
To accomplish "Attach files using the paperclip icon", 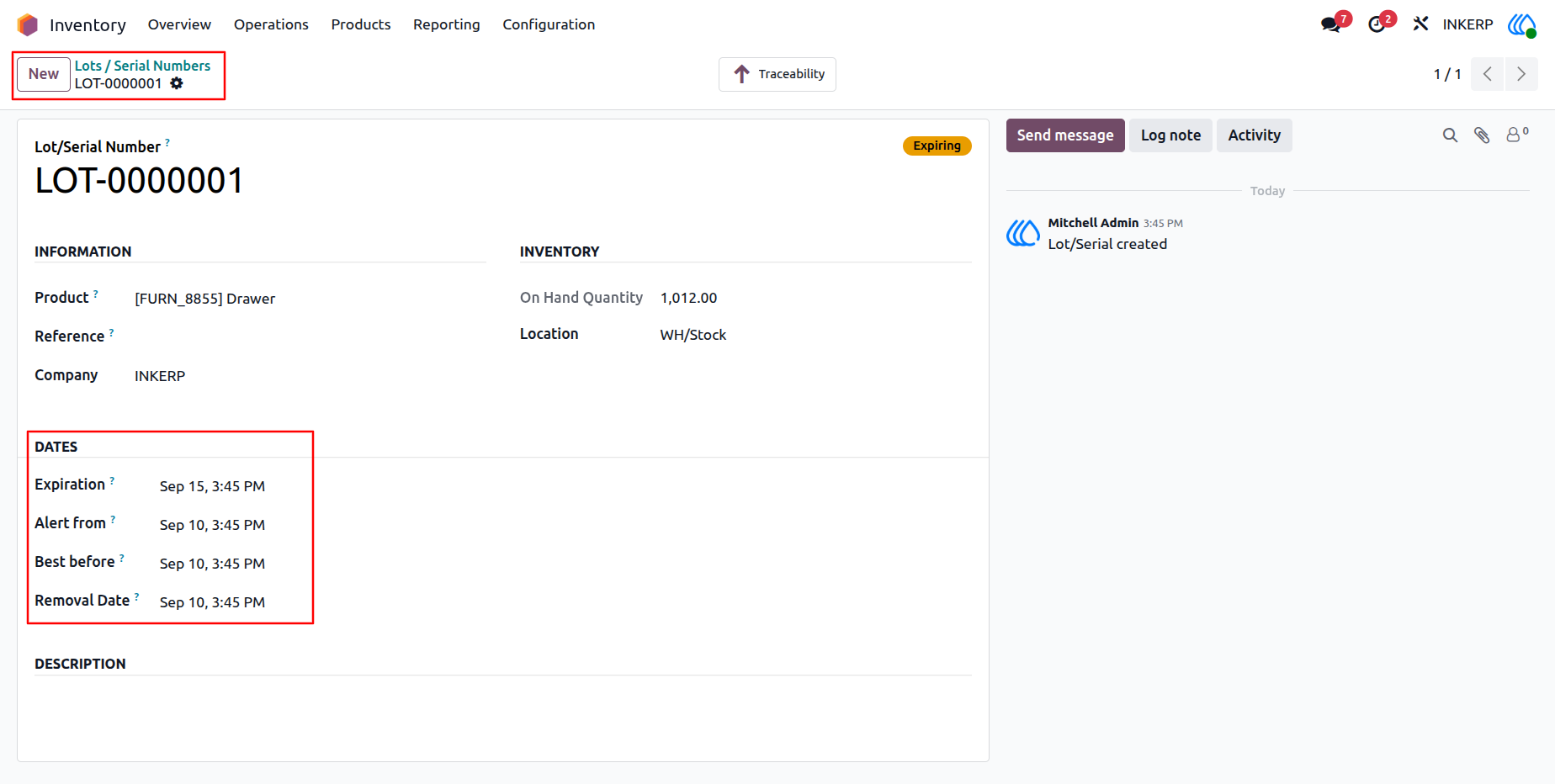I will coord(1482,135).
